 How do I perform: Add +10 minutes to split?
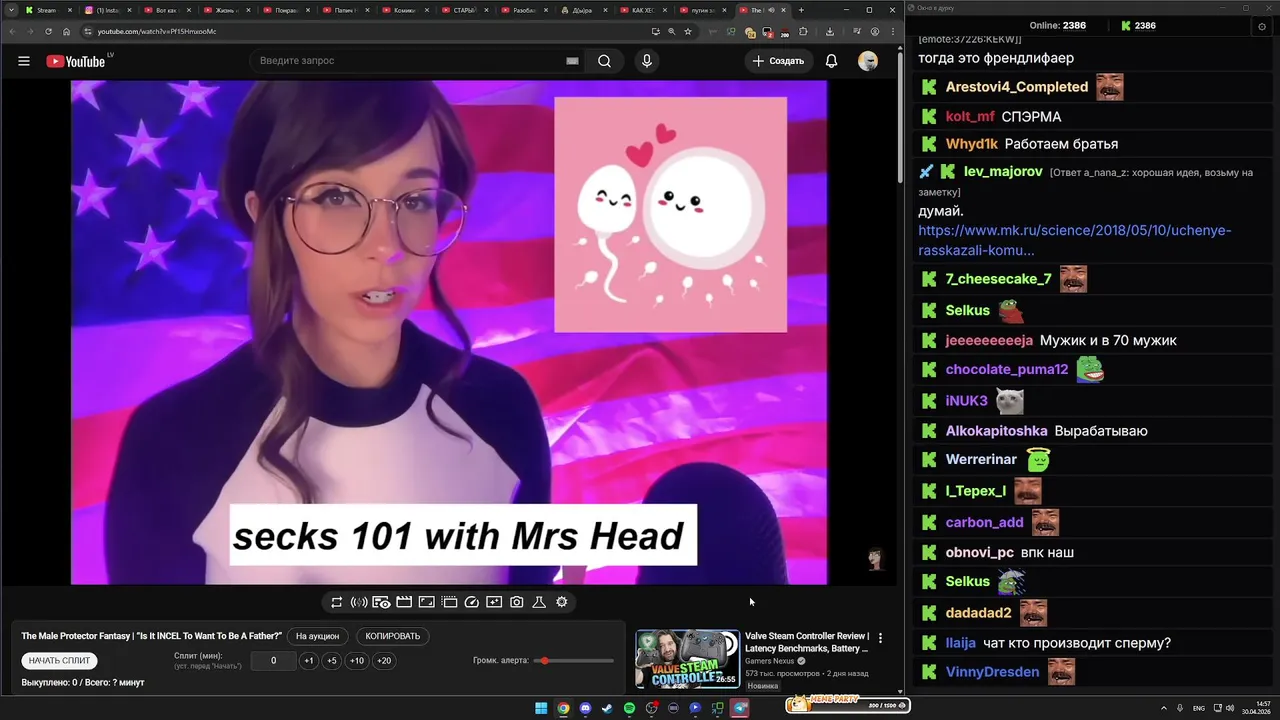pos(357,661)
